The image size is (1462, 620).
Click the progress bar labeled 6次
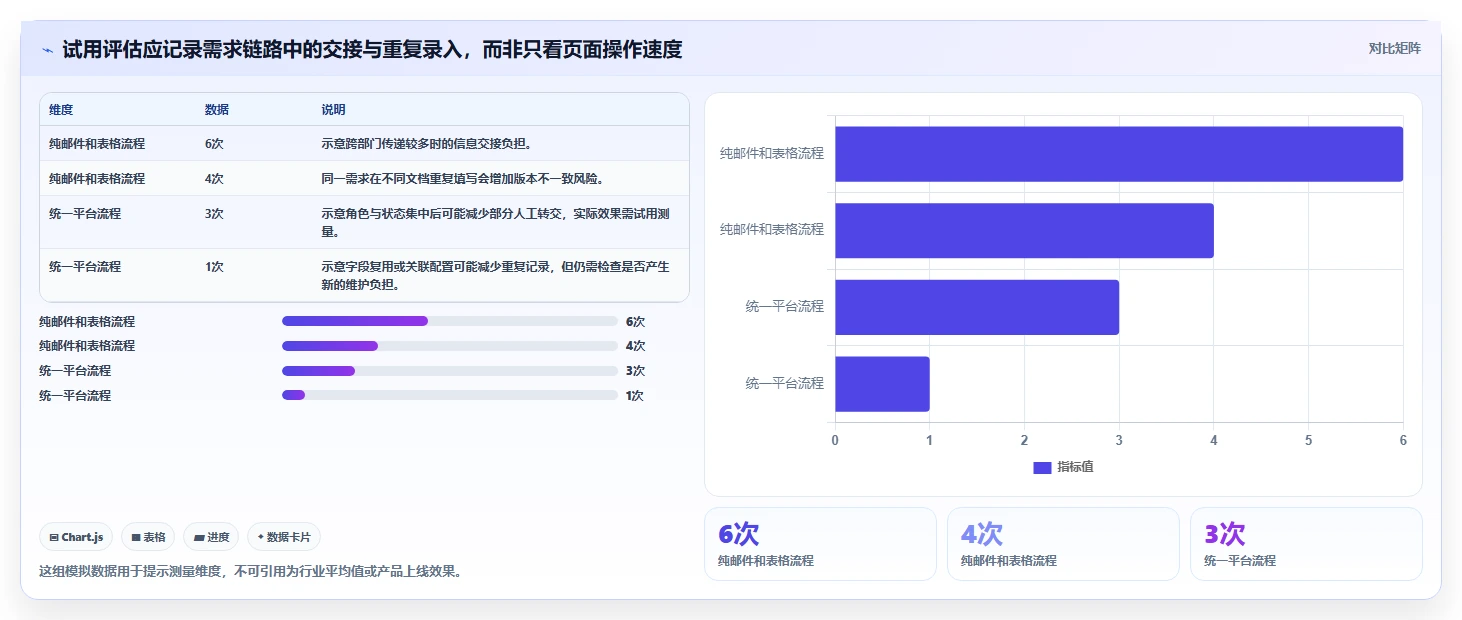[x=450, y=321]
